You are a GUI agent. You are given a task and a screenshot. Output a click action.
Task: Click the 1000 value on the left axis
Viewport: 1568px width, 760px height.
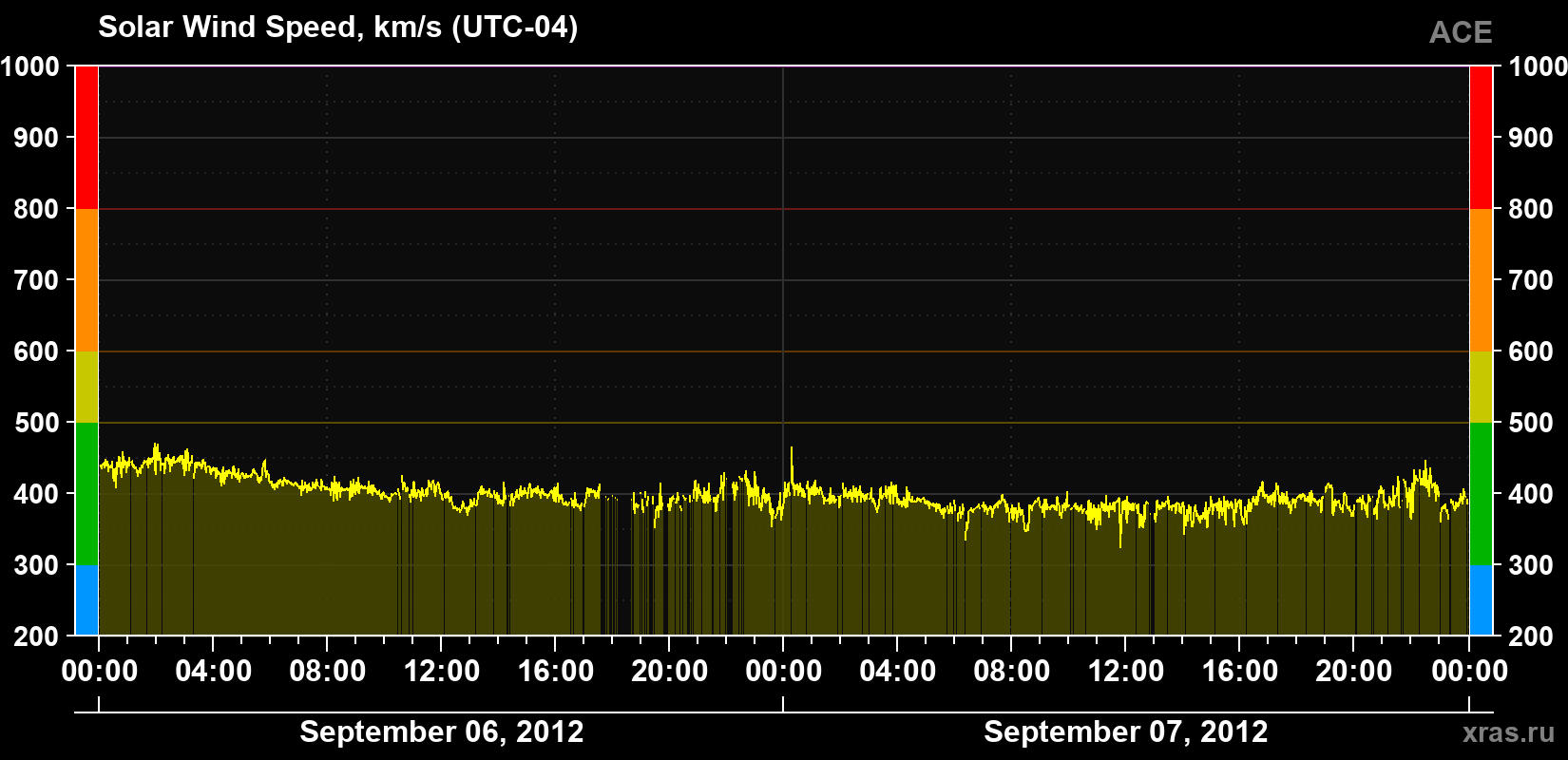[30, 66]
